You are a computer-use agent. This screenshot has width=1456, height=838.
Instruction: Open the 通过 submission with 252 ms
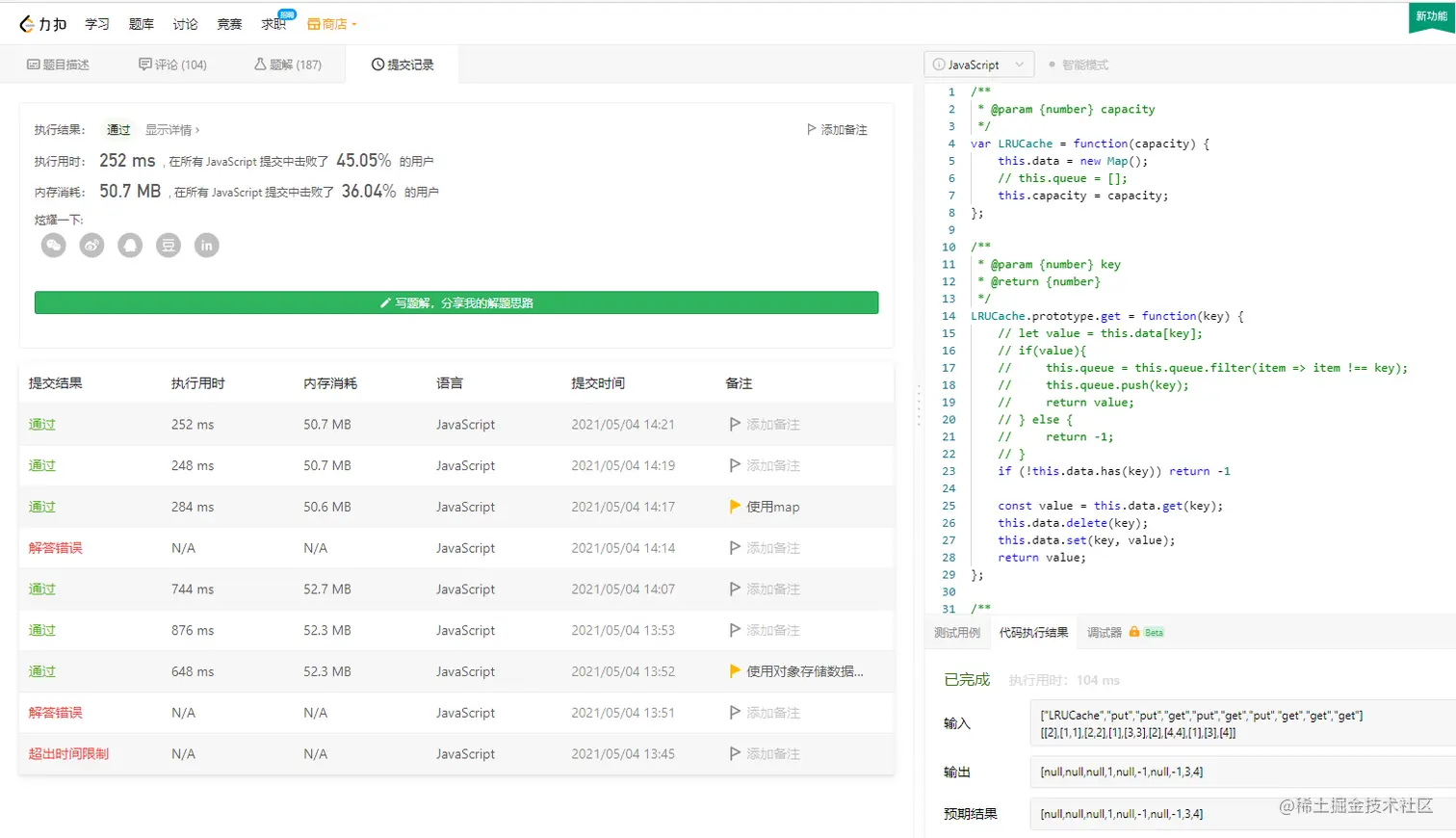pos(42,425)
